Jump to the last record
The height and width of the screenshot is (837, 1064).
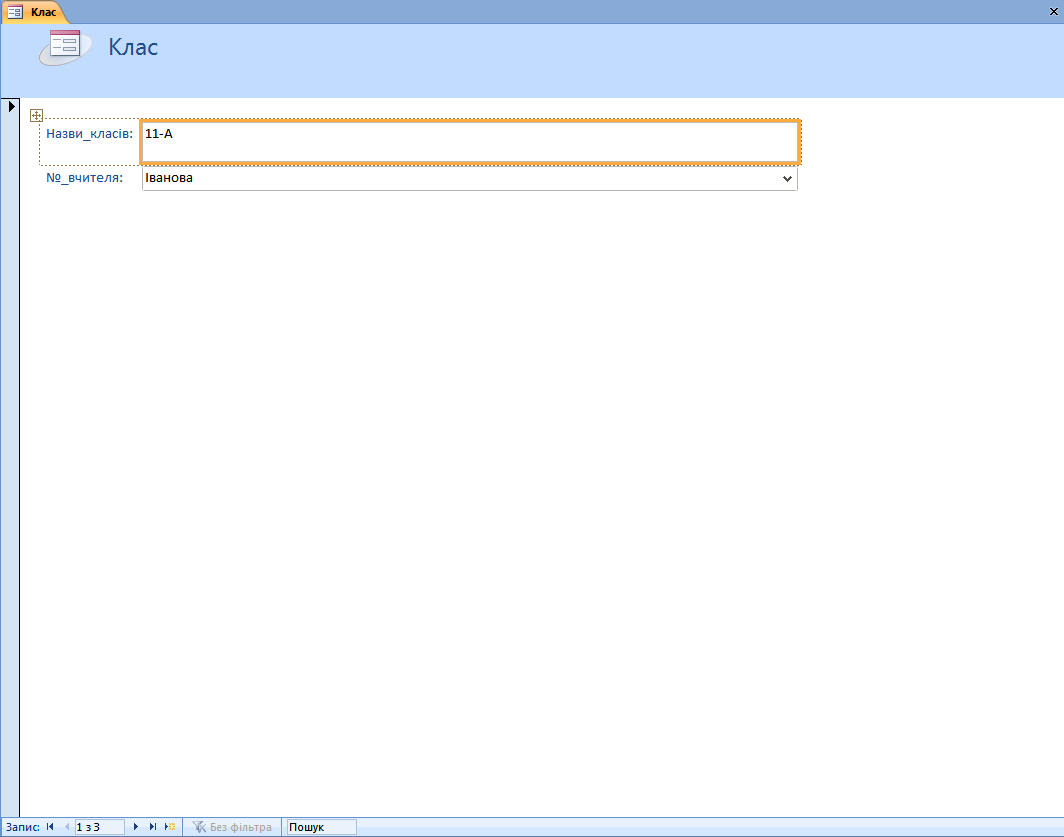click(x=153, y=827)
